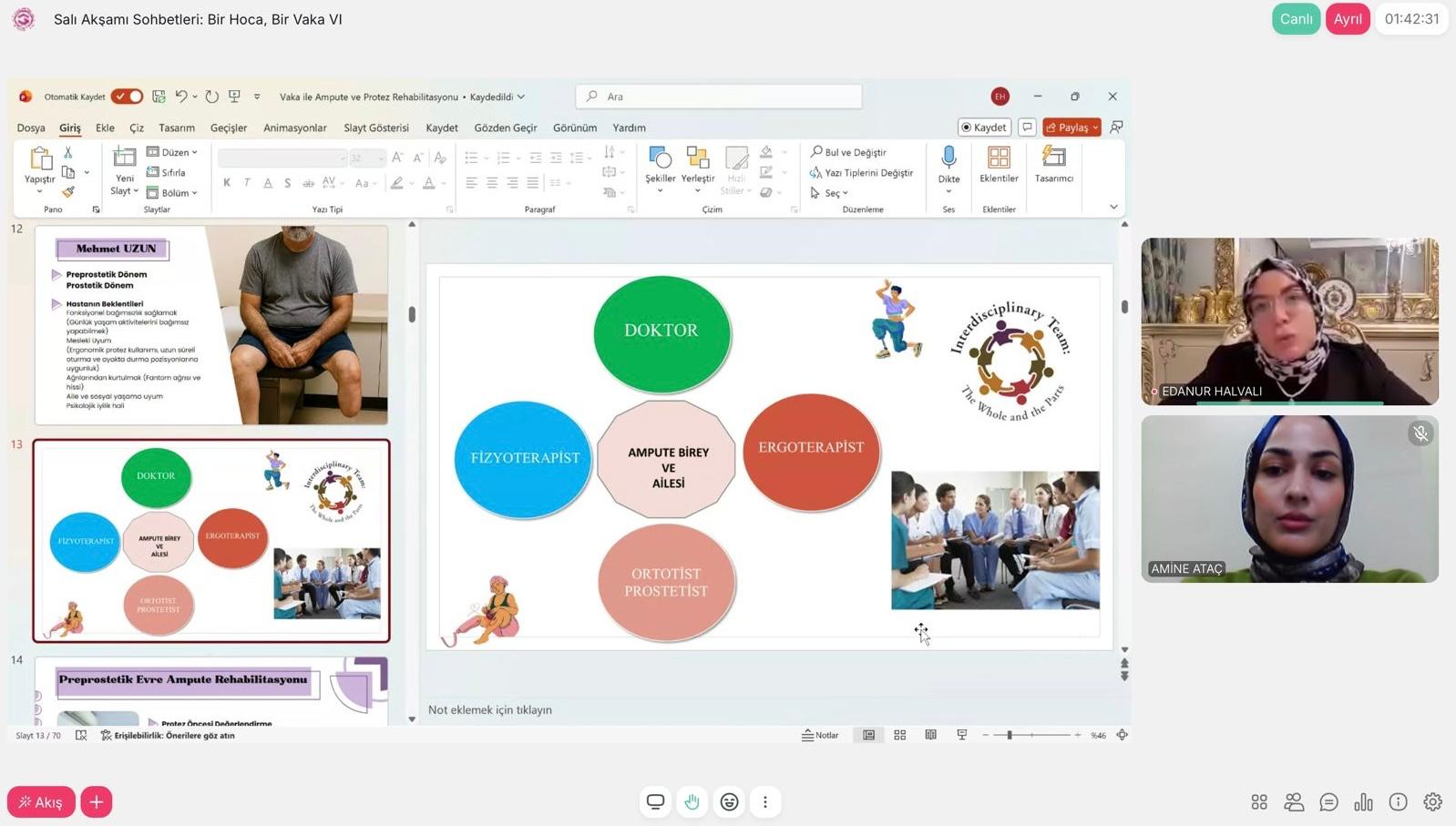The height and width of the screenshot is (826, 1456).
Task: Select slide 12 thumbnail Mehmet UZUN
Action: (x=211, y=325)
